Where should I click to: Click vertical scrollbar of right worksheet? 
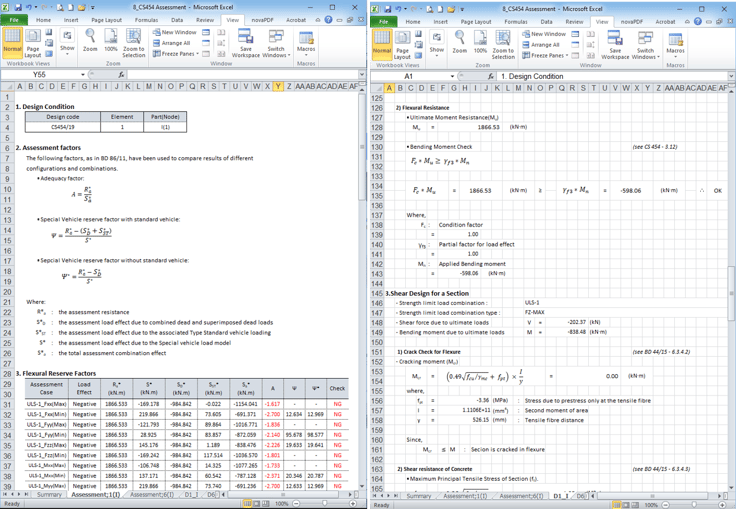click(x=731, y=293)
